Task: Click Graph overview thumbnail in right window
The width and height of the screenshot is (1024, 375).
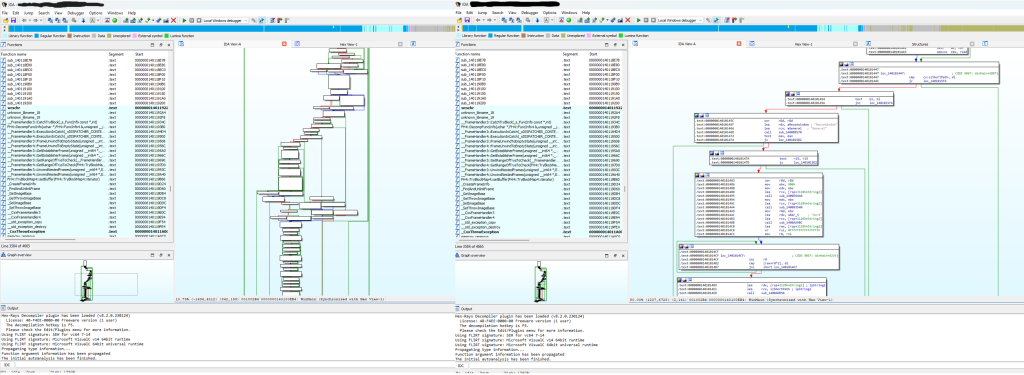Action: pyautogui.click(x=541, y=282)
